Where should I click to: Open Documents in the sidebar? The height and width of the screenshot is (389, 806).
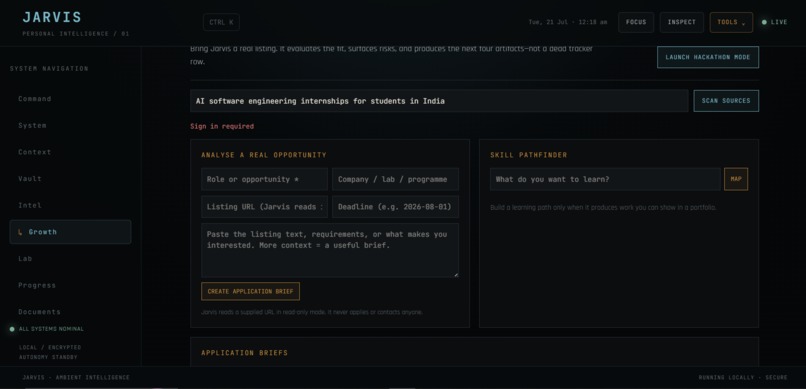70,312
